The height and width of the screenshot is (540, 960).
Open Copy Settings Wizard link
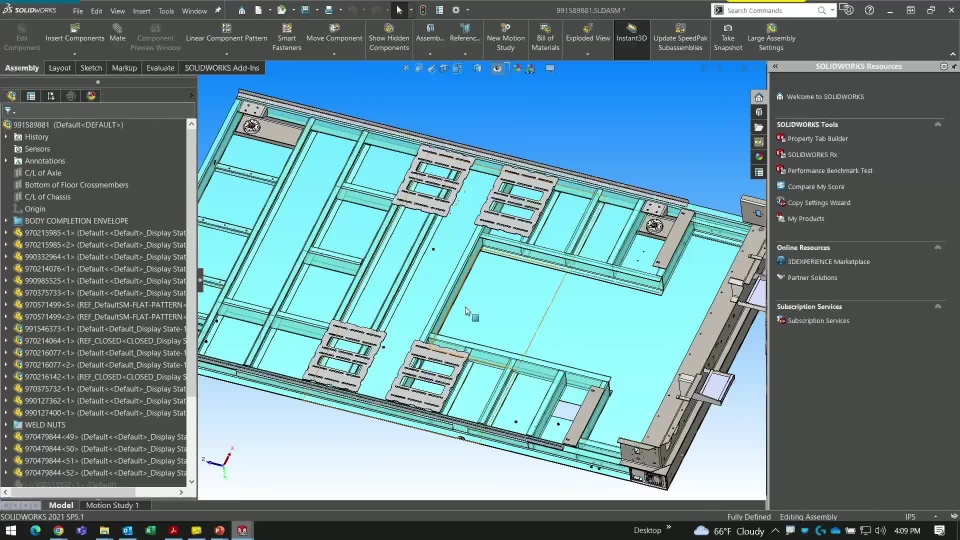(819, 203)
